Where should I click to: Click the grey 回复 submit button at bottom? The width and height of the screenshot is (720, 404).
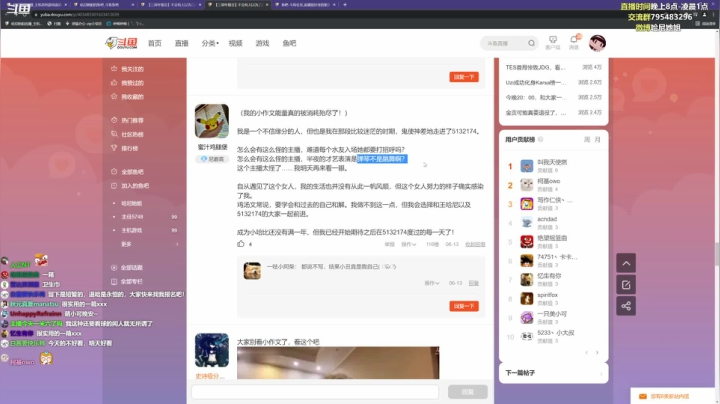click(467, 392)
